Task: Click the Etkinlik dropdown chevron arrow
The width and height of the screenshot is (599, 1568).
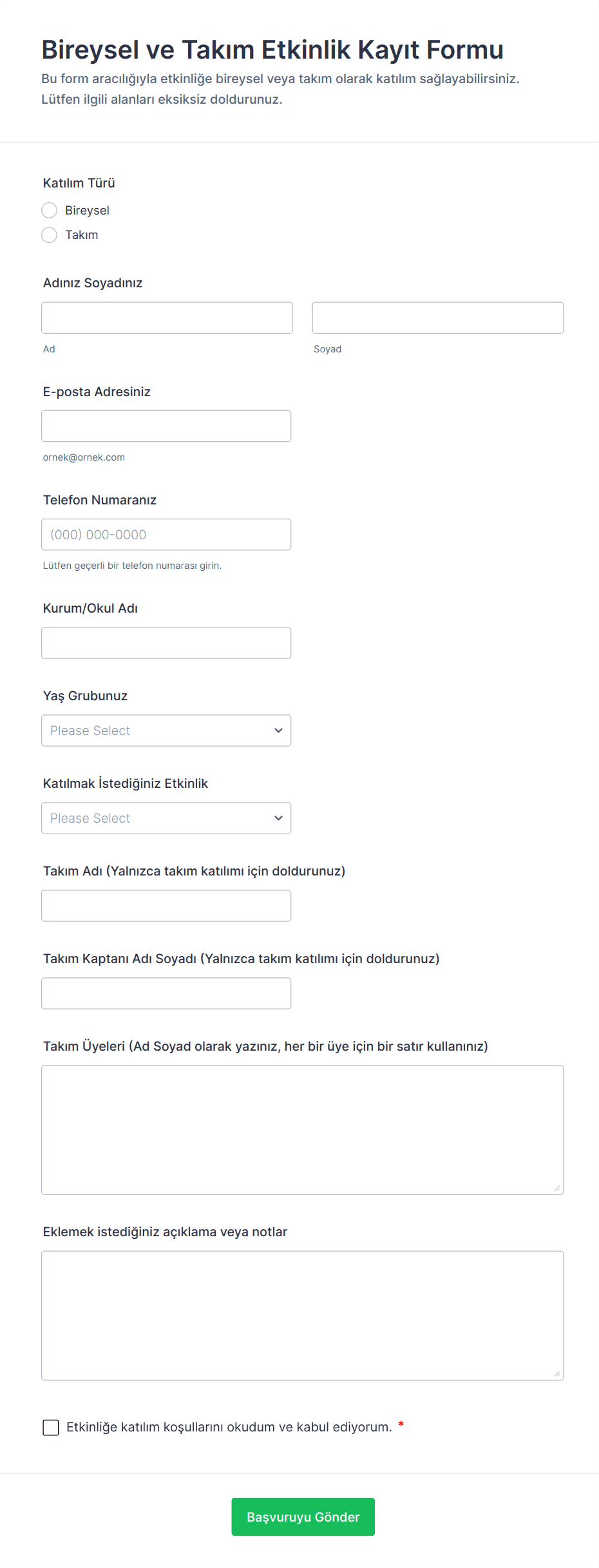Action: [x=278, y=818]
